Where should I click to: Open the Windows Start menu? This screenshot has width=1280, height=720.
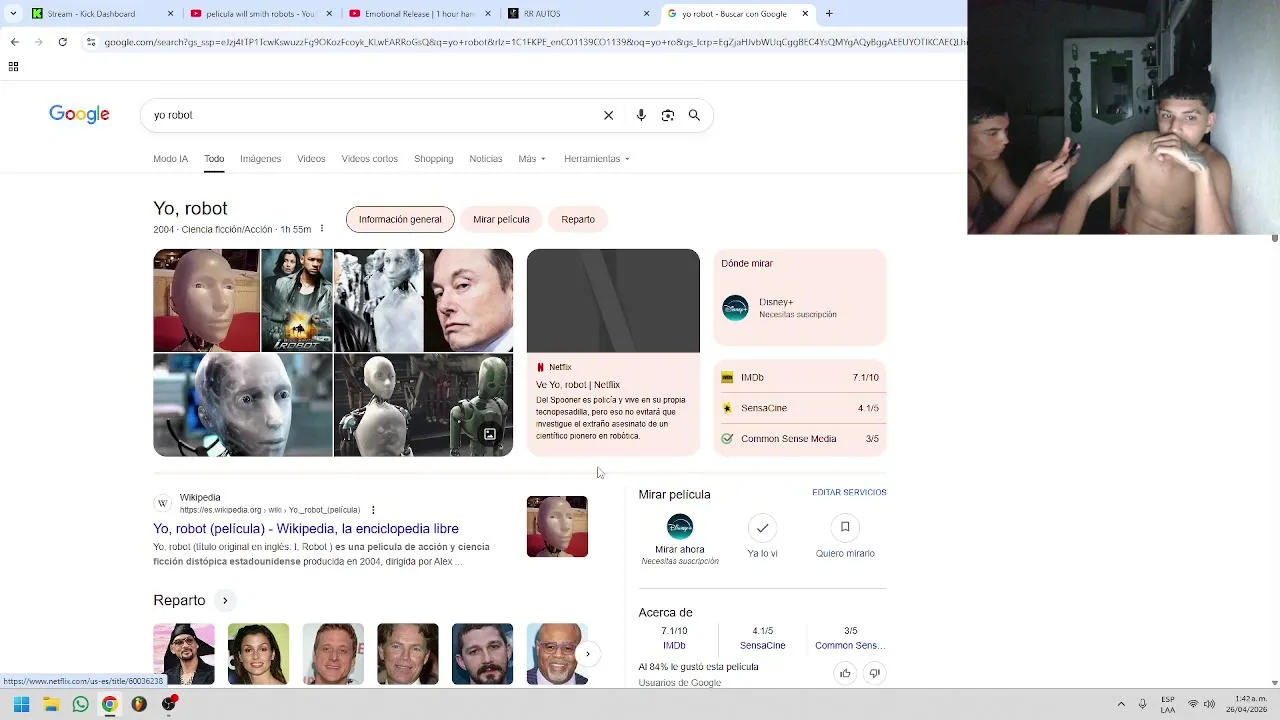coord(21,704)
